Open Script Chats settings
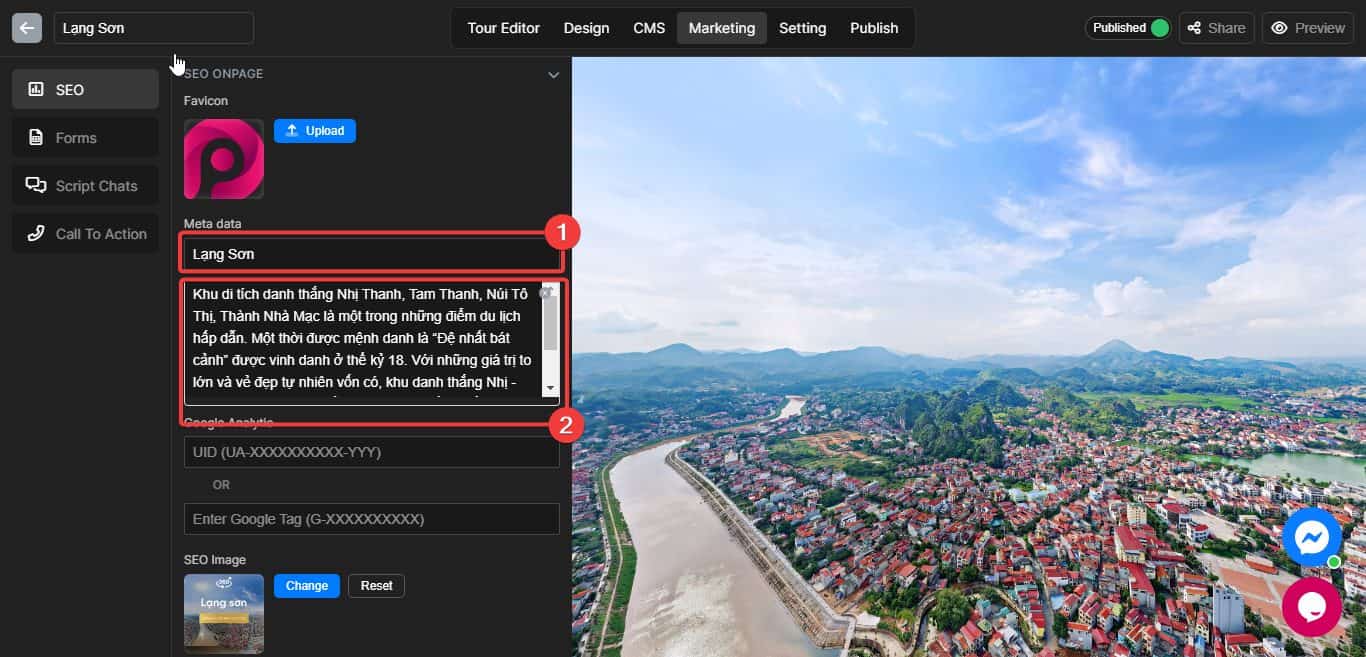Viewport: 1366px width, 657px height. click(84, 185)
